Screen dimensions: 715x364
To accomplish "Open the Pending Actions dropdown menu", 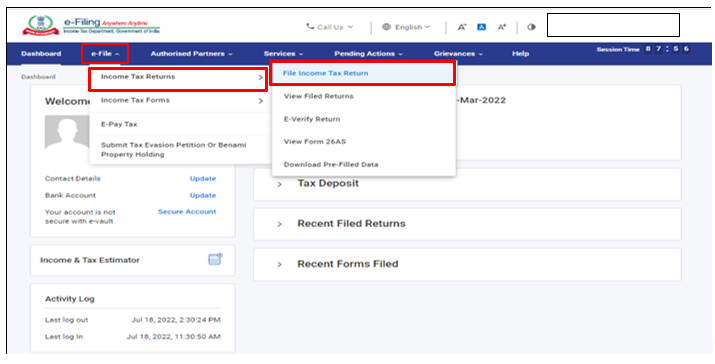I will 368,54.
